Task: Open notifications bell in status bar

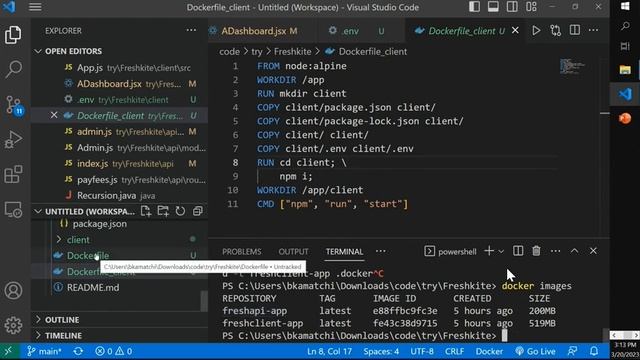Action: [x=594, y=351]
